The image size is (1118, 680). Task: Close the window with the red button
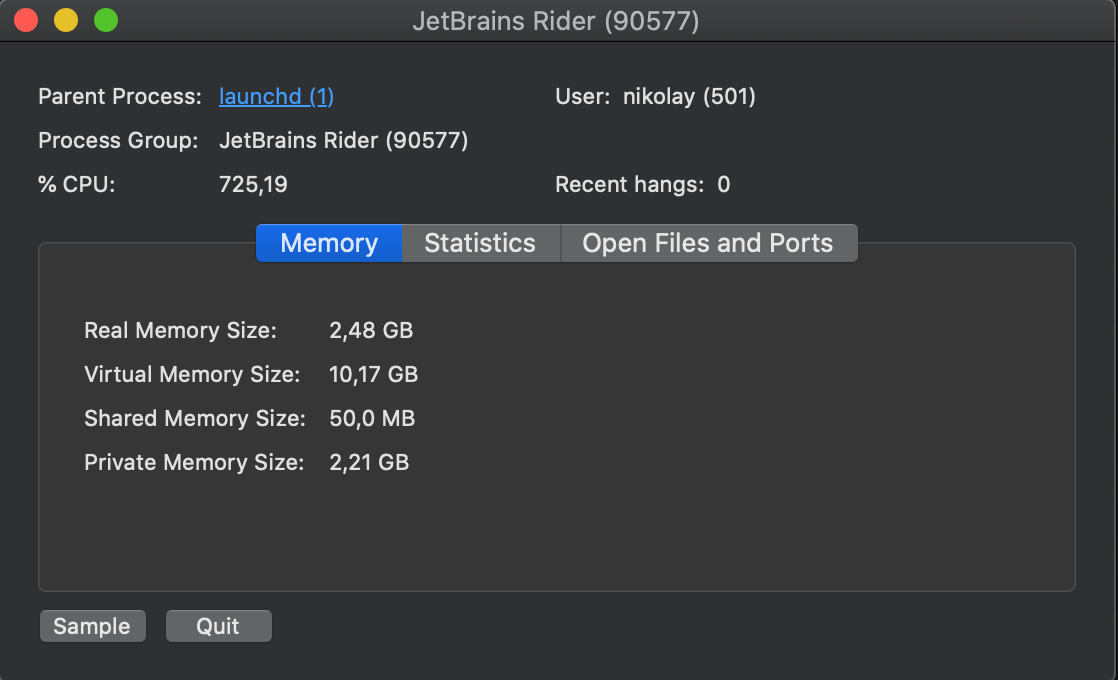(x=26, y=20)
